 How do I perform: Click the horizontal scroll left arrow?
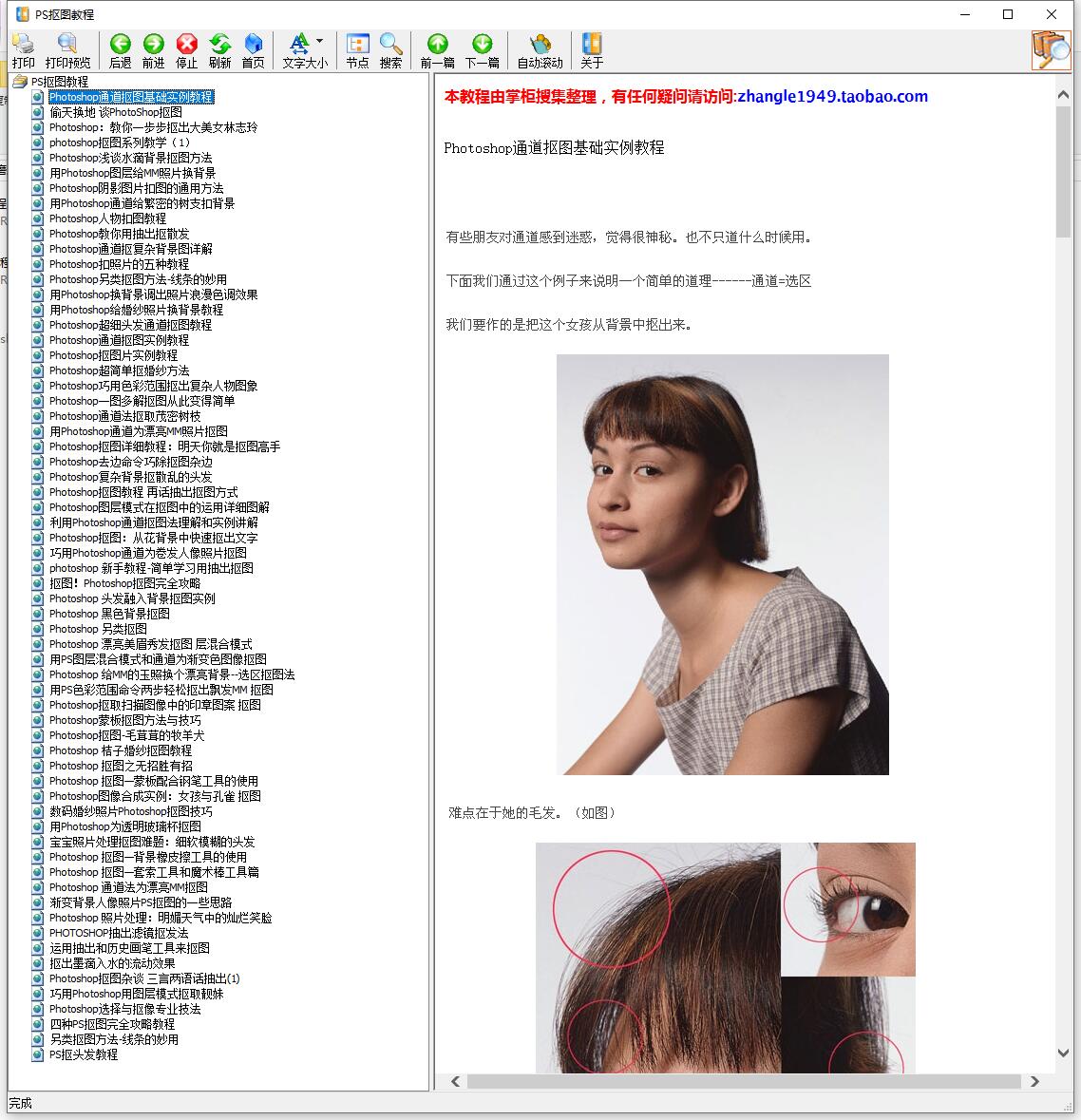click(x=455, y=1081)
